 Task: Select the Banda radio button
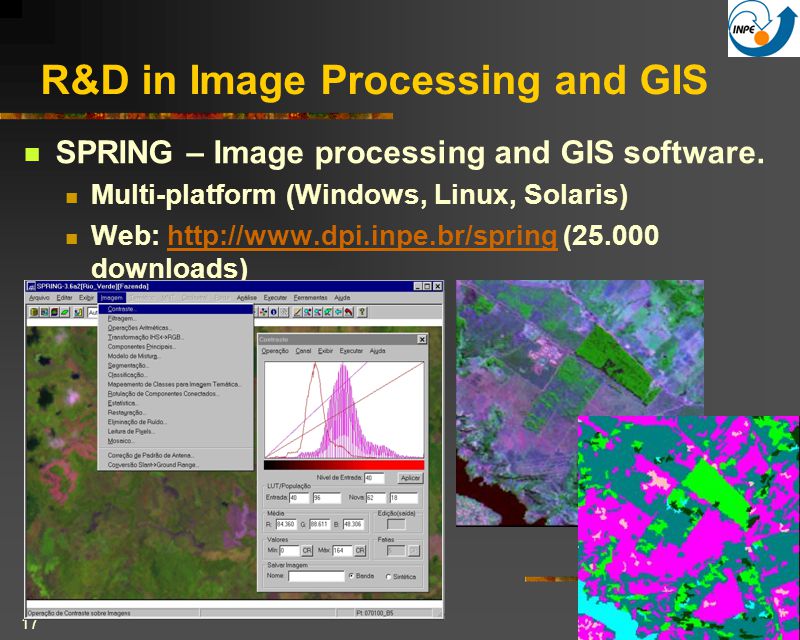[351, 576]
